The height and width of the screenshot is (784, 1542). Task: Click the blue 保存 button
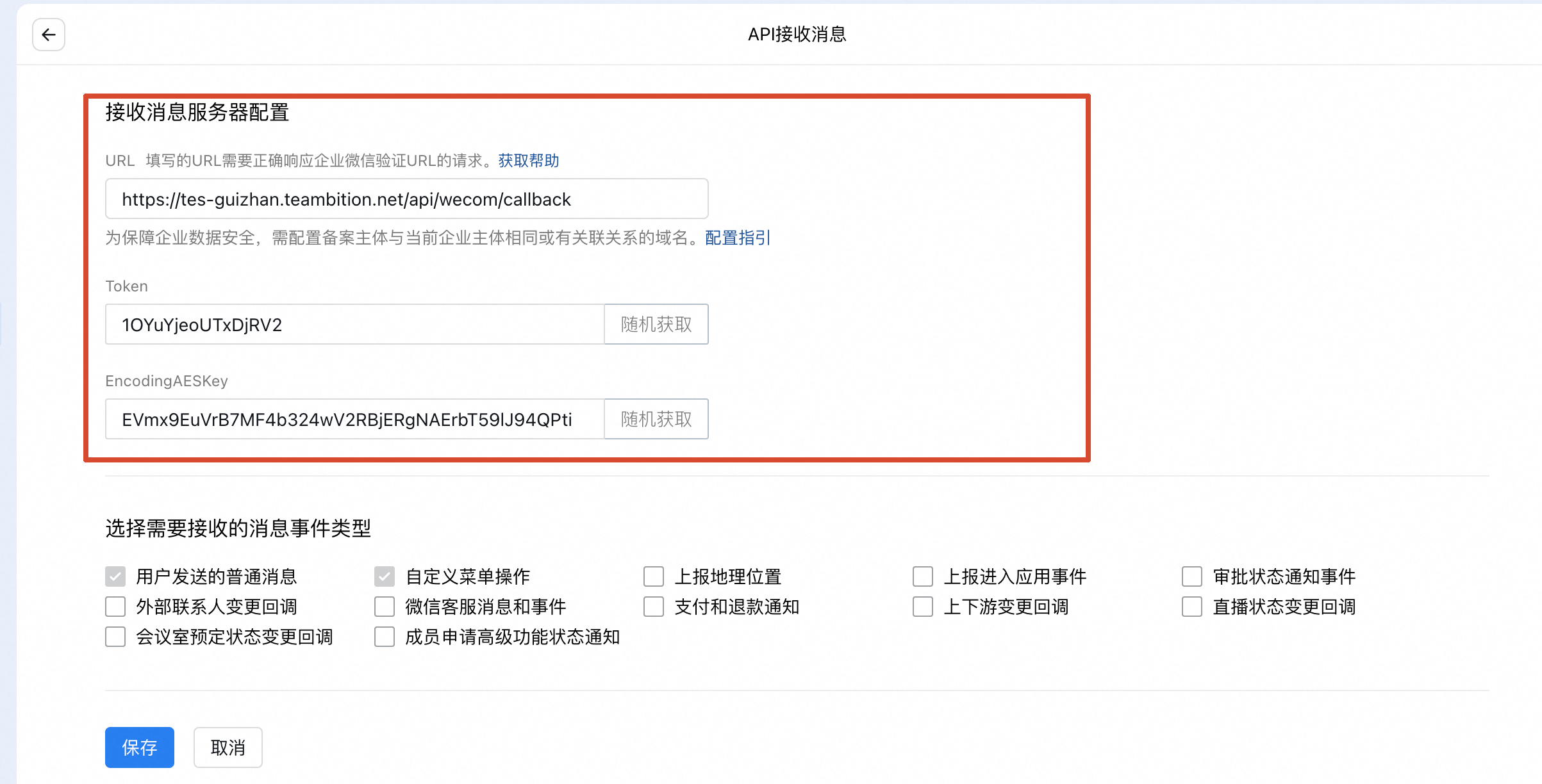[x=140, y=747]
